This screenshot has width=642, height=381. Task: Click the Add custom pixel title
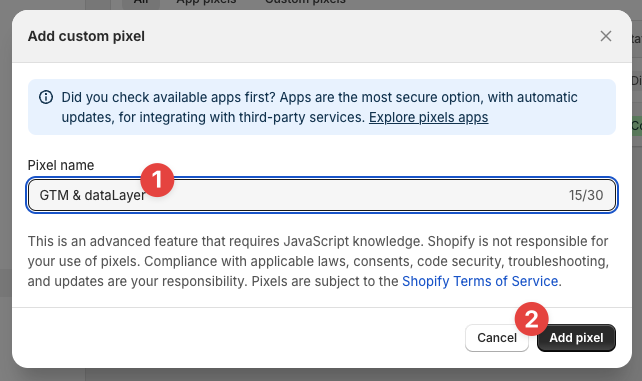(86, 36)
